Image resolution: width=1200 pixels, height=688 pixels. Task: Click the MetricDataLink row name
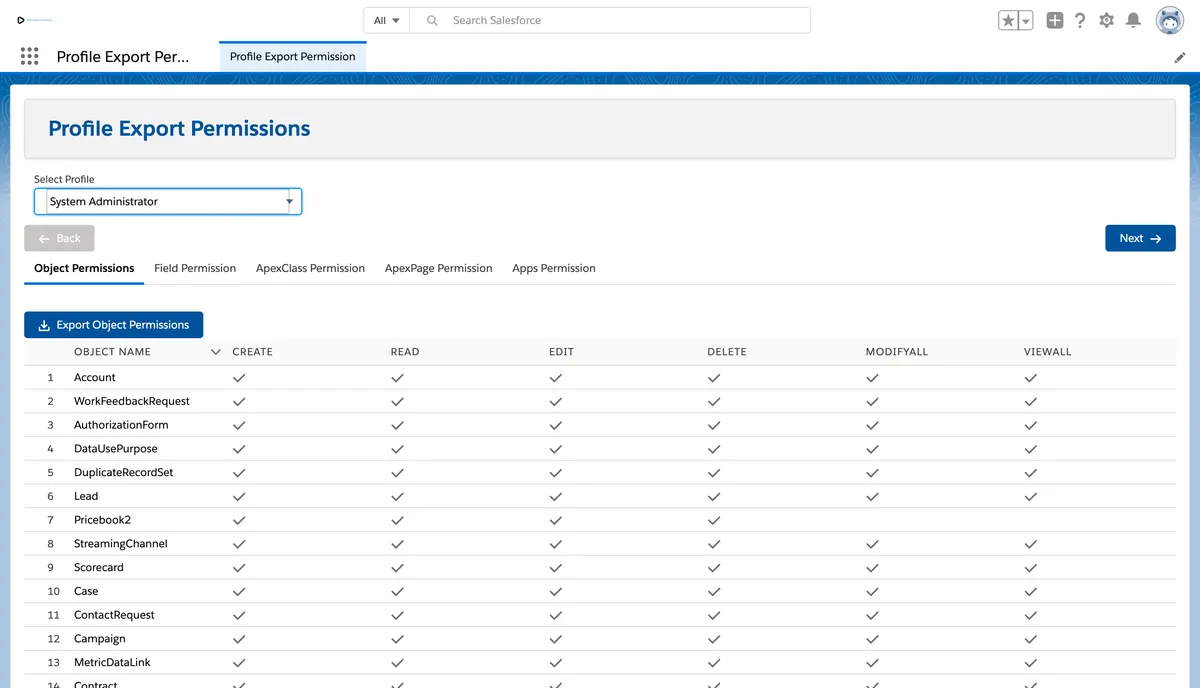112,662
